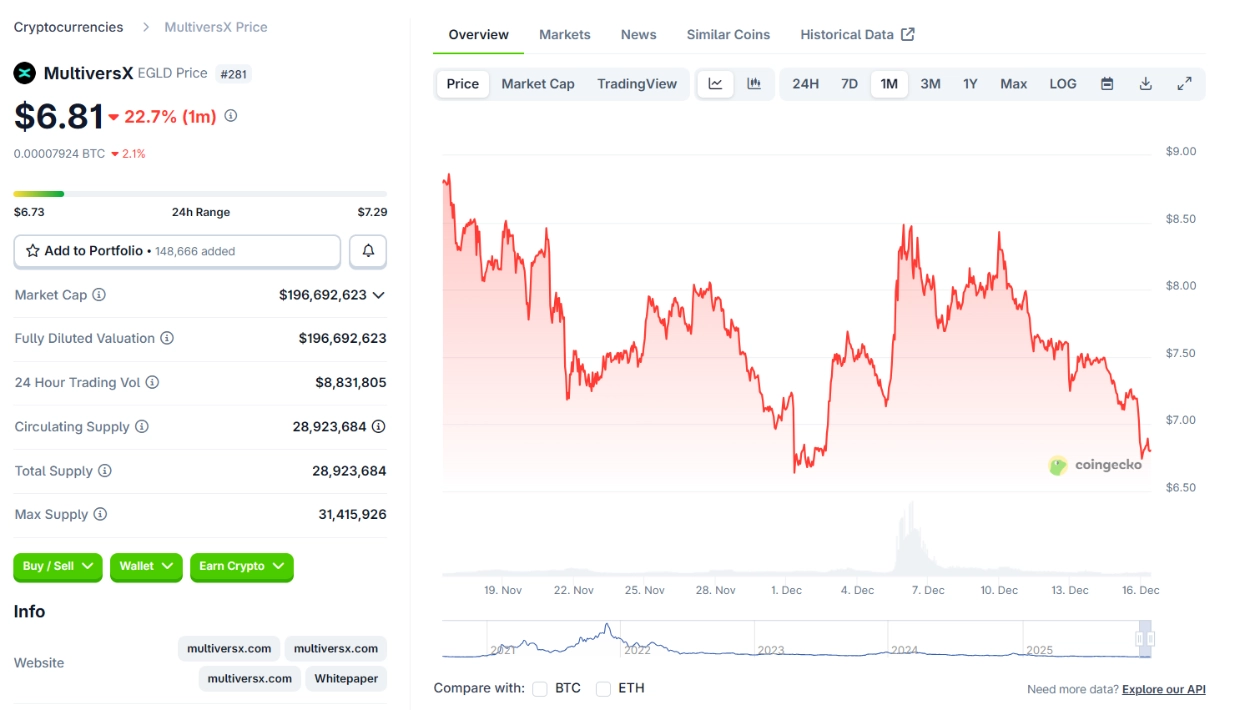Click the price alert bell icon

coord(368,251)
